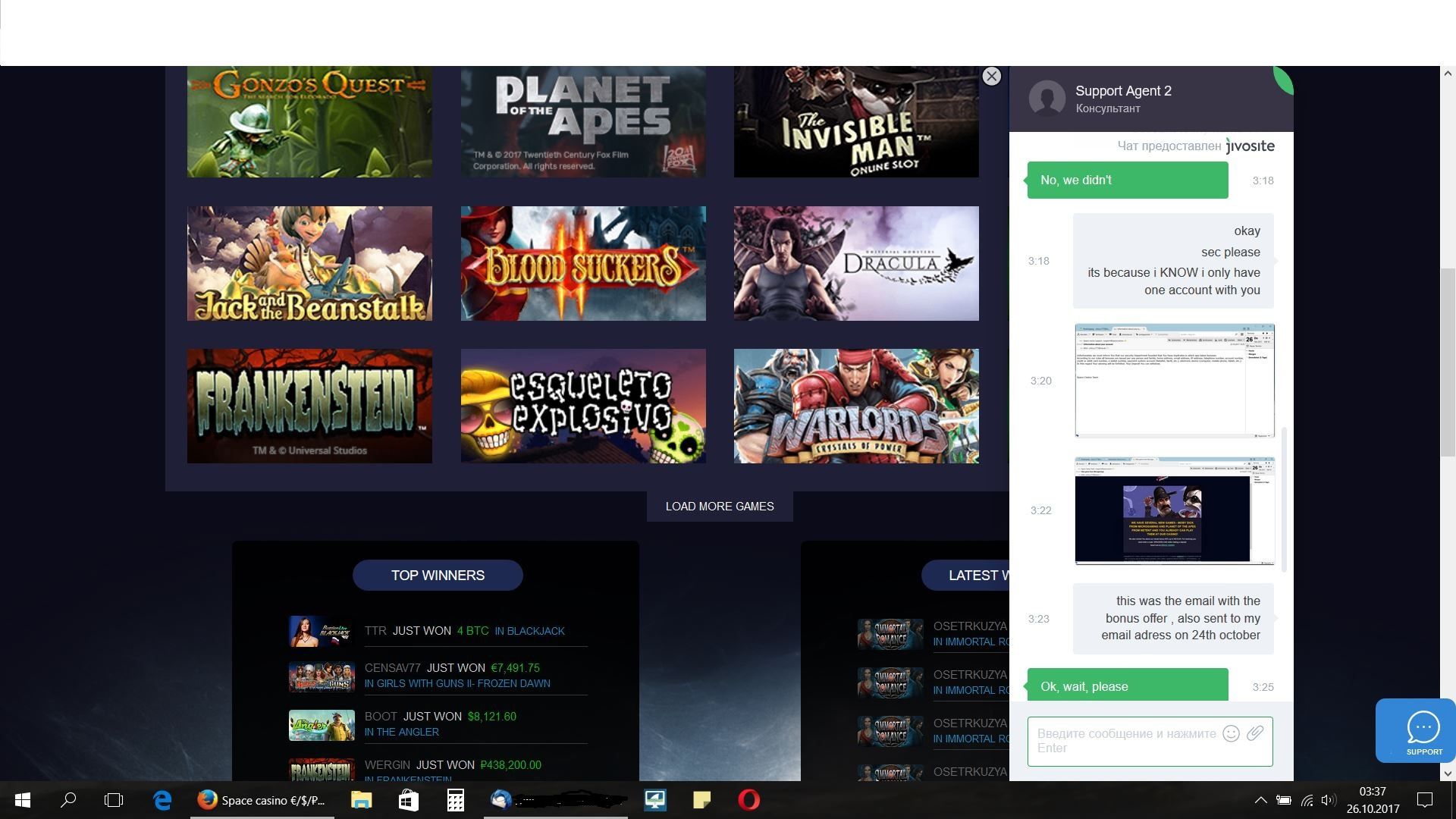
Task: Play Jack and the Beanstalk
Action: pyautogui.click(x=309, y=263)
